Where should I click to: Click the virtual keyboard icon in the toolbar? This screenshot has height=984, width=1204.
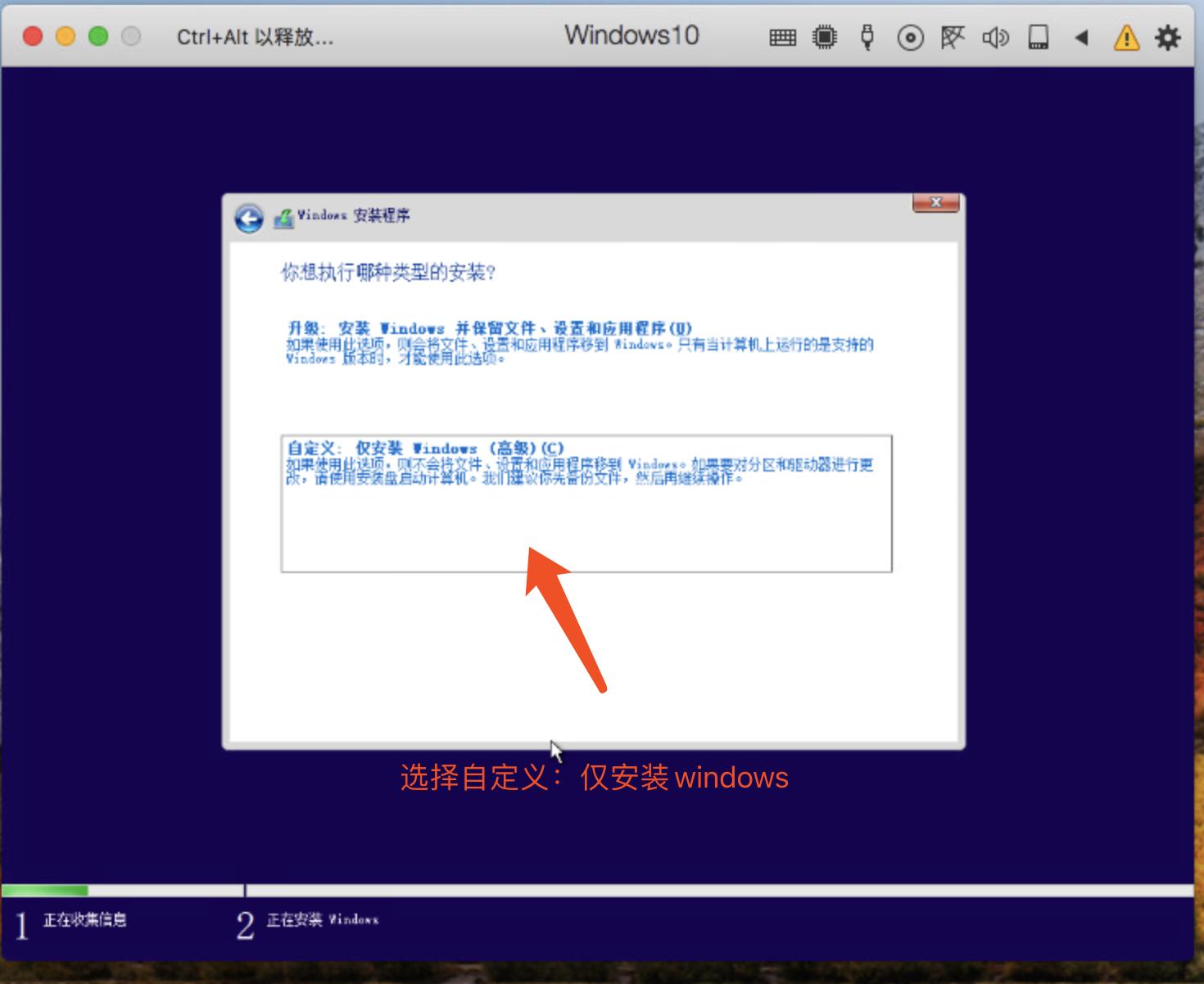tap(782, 37)
